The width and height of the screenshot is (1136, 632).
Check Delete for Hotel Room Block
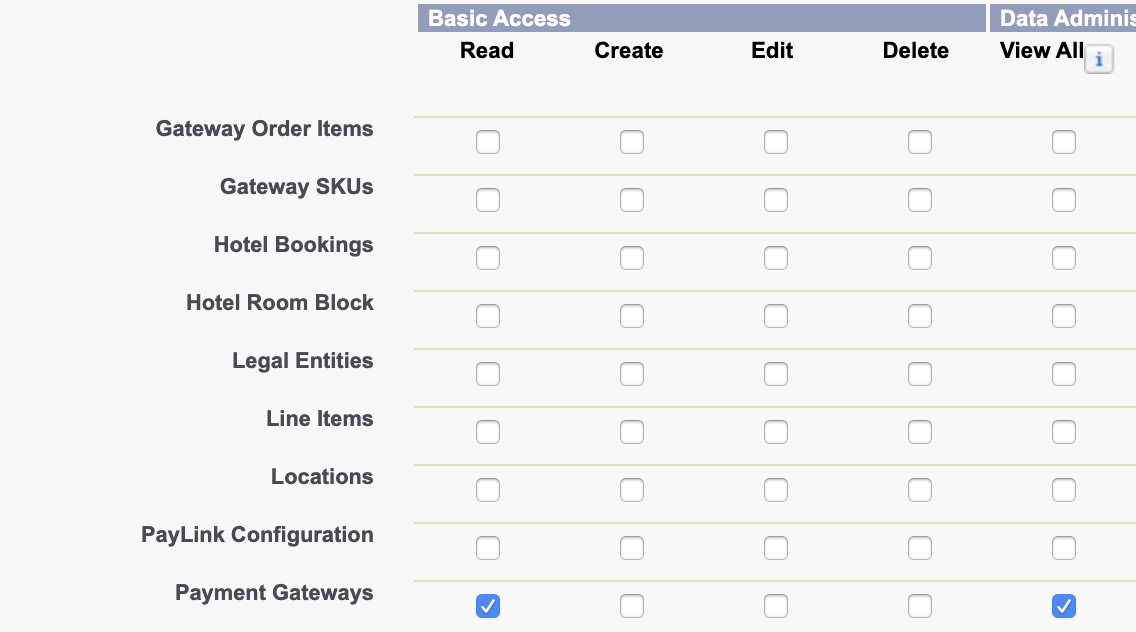[920, 316]
